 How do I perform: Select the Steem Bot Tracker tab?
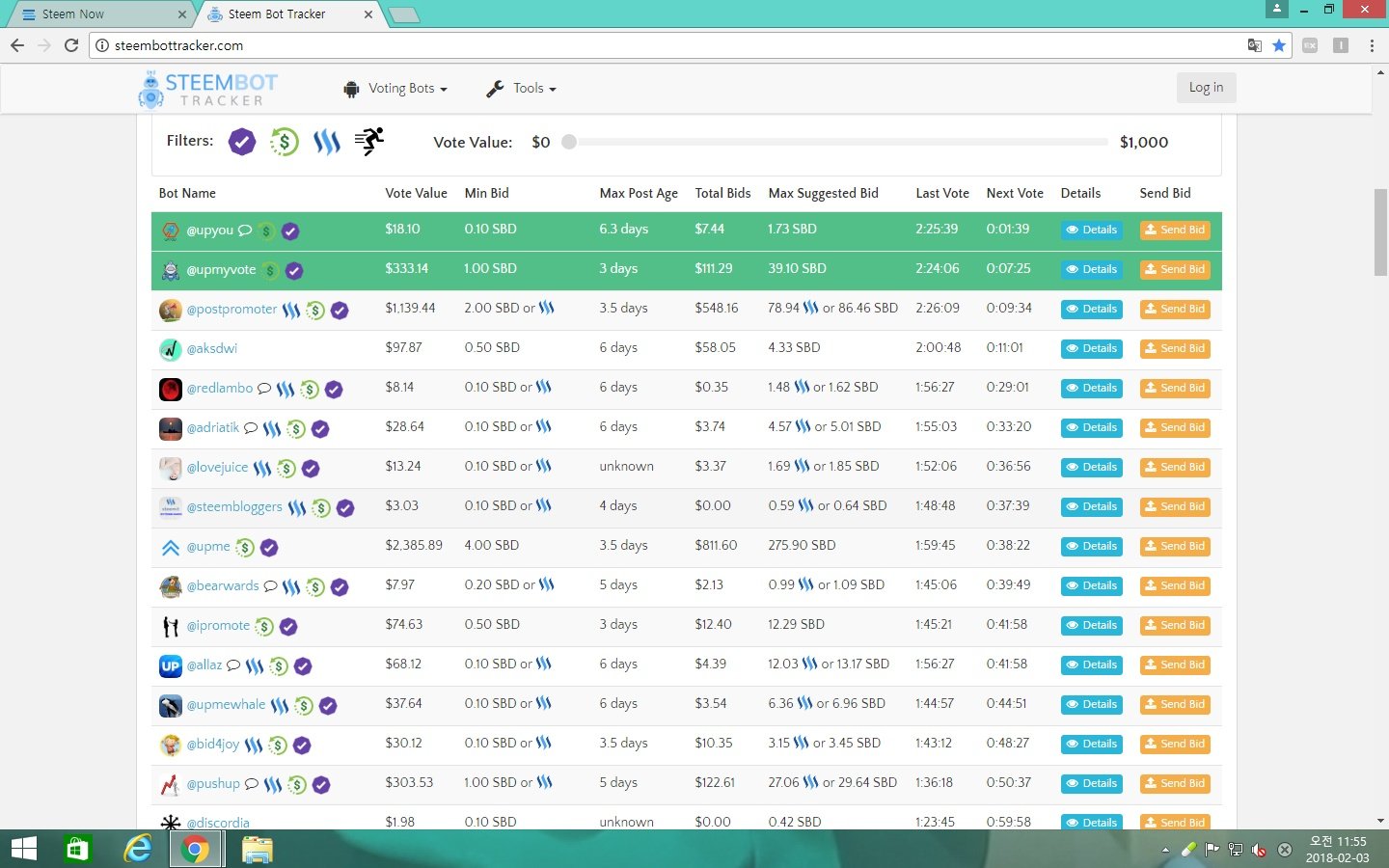click(277, 14)
